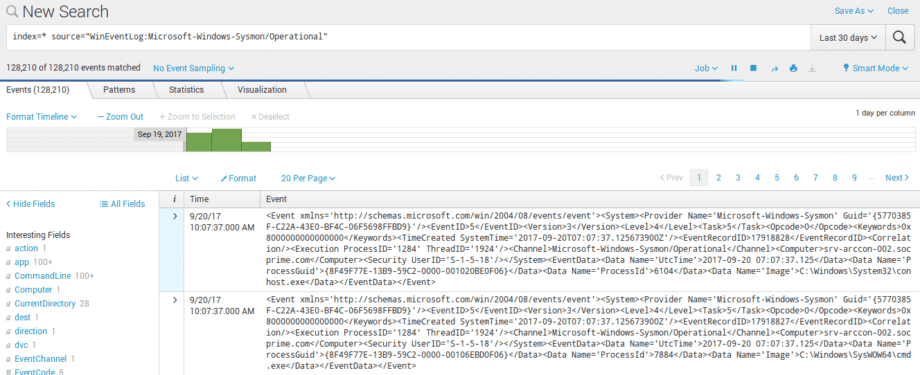Select the action field
This screenshot has height=375, width=920.
tap(26, 248)
